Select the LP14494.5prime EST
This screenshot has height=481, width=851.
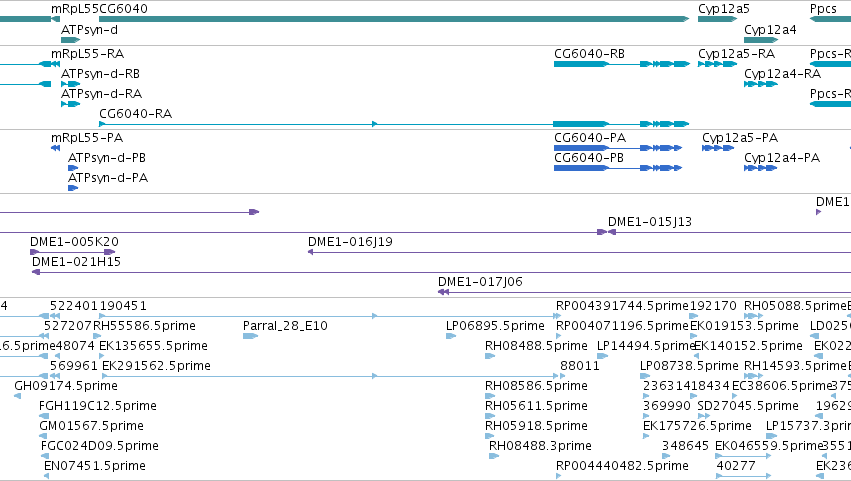(x=601, y=356)
